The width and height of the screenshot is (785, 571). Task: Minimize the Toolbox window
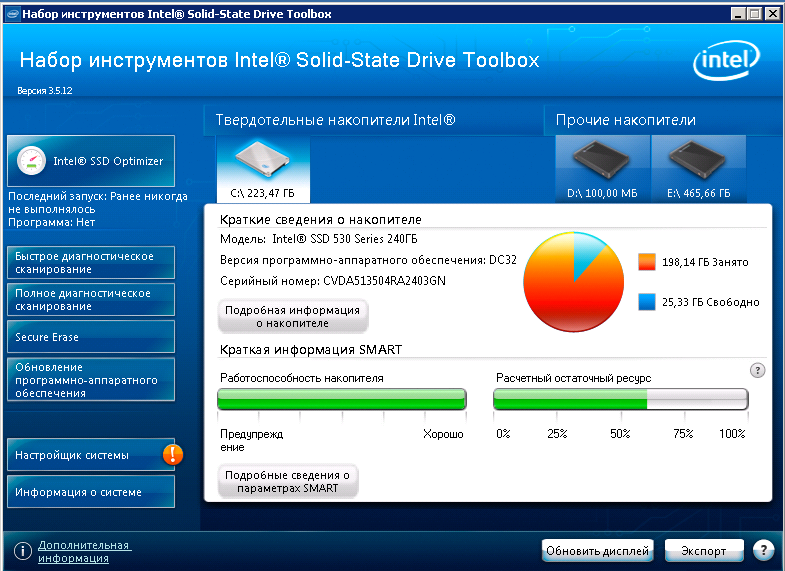coord(737,14)
